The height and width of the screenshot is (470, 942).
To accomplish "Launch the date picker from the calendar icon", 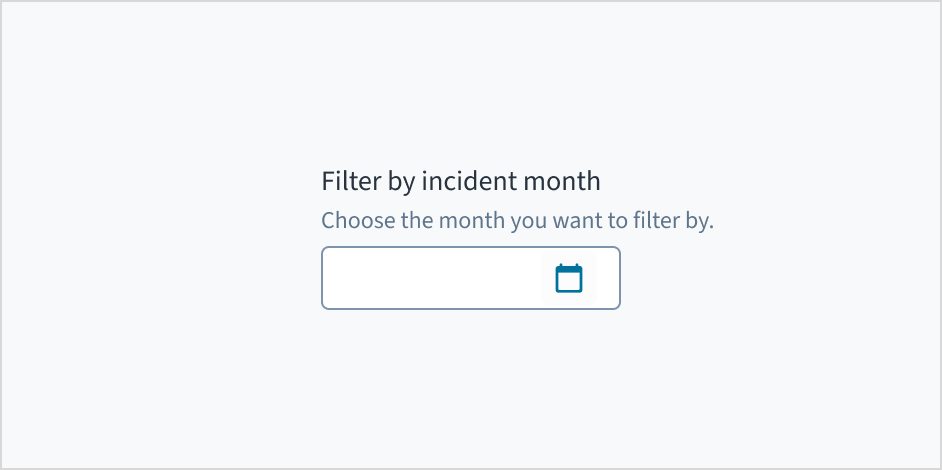I will pyautogui.click(x=569, y=278).
